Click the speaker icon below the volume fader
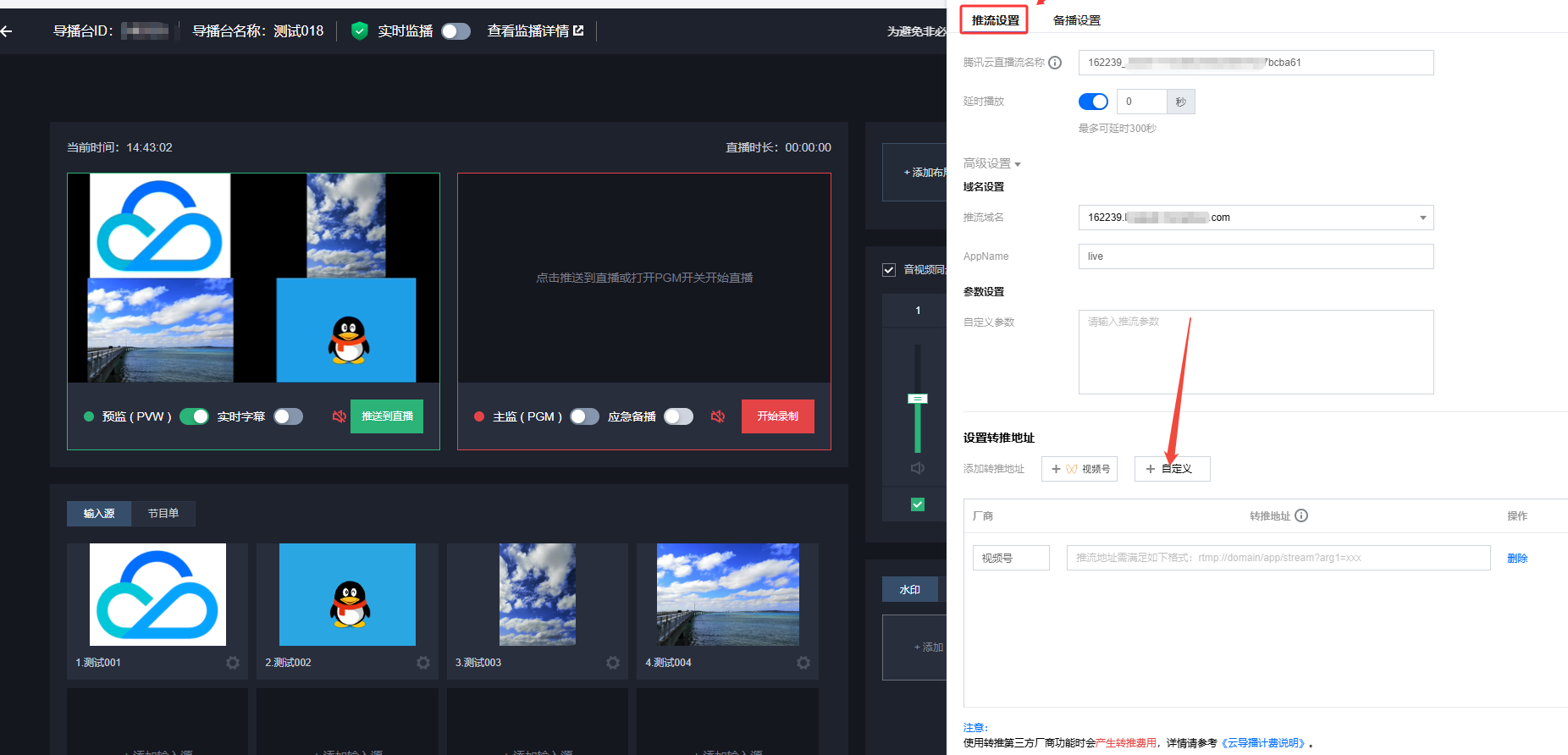1568x755 pixels. click(x=918, y=468)
